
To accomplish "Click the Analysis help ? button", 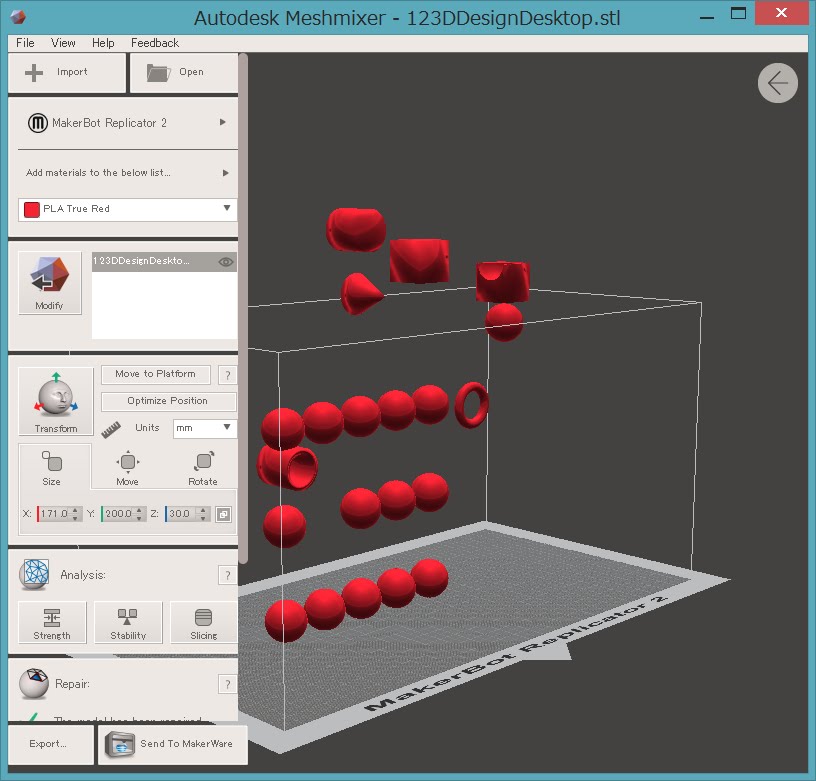I will pyautogui.click(x=227, y=575).
